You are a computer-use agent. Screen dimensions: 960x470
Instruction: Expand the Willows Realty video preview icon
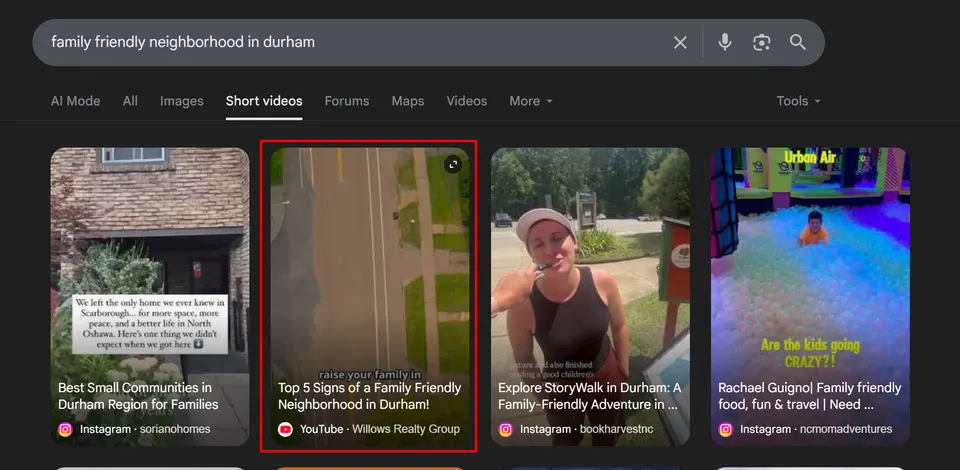[452, 164]
